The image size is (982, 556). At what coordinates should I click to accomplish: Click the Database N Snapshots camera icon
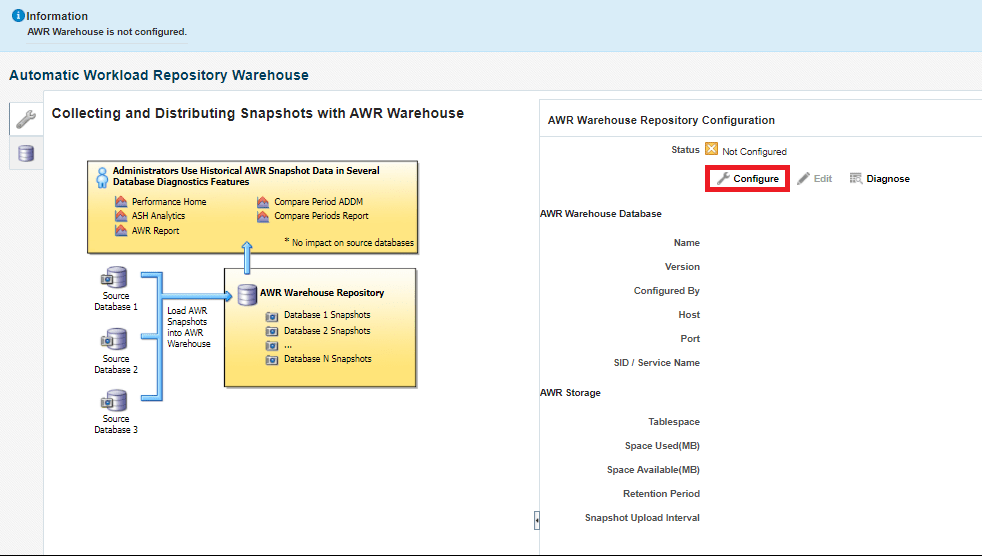click(x=272, y=359)
